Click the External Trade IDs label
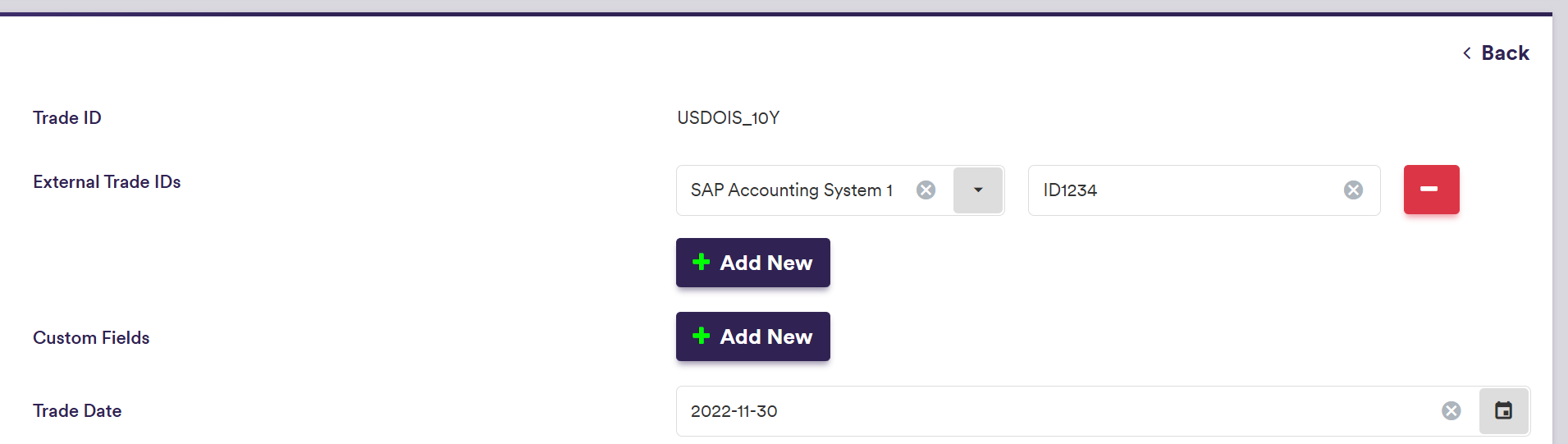Image resolution: width=1568 pixels, height=444 pixels. click(107, 182)
